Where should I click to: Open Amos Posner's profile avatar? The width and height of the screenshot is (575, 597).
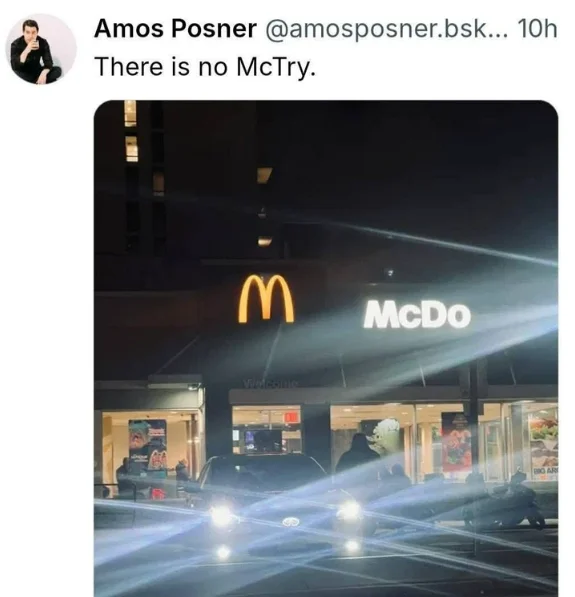point(41,49)
